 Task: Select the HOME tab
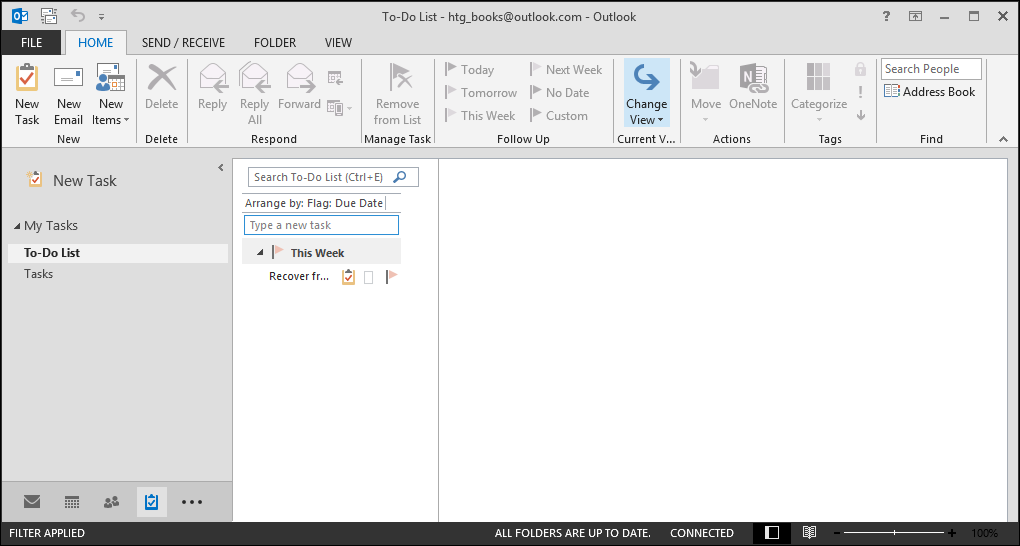(x=96, y=43)
